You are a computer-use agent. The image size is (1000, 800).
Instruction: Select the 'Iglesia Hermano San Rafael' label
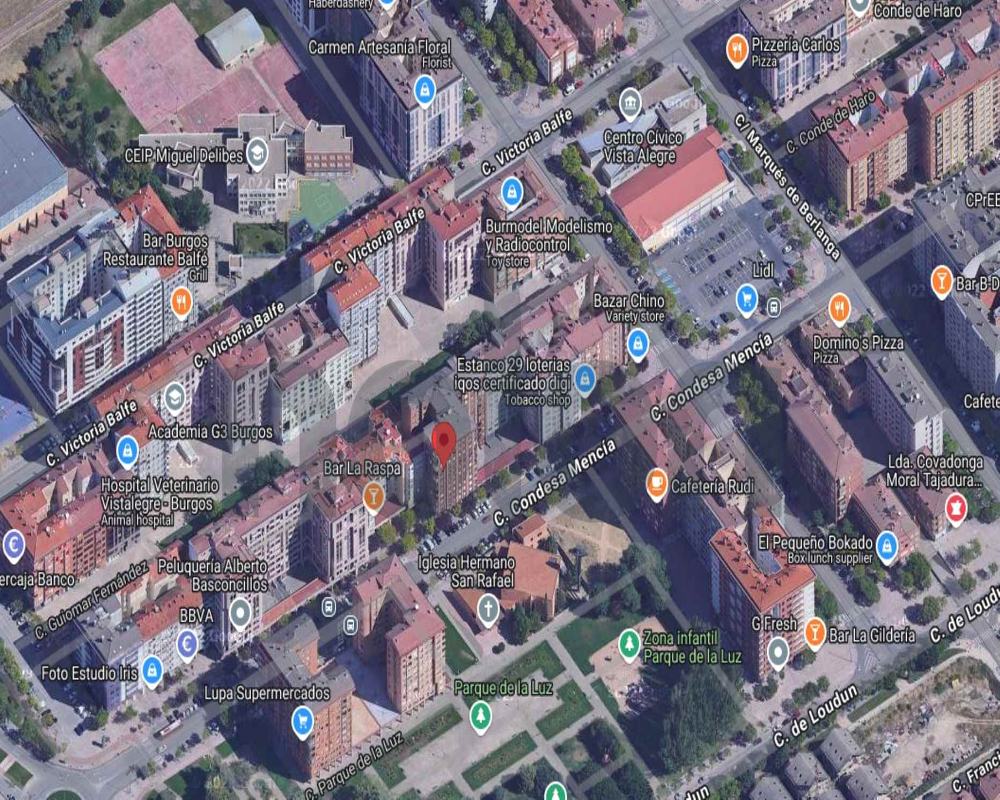click(x=466, y=572)
